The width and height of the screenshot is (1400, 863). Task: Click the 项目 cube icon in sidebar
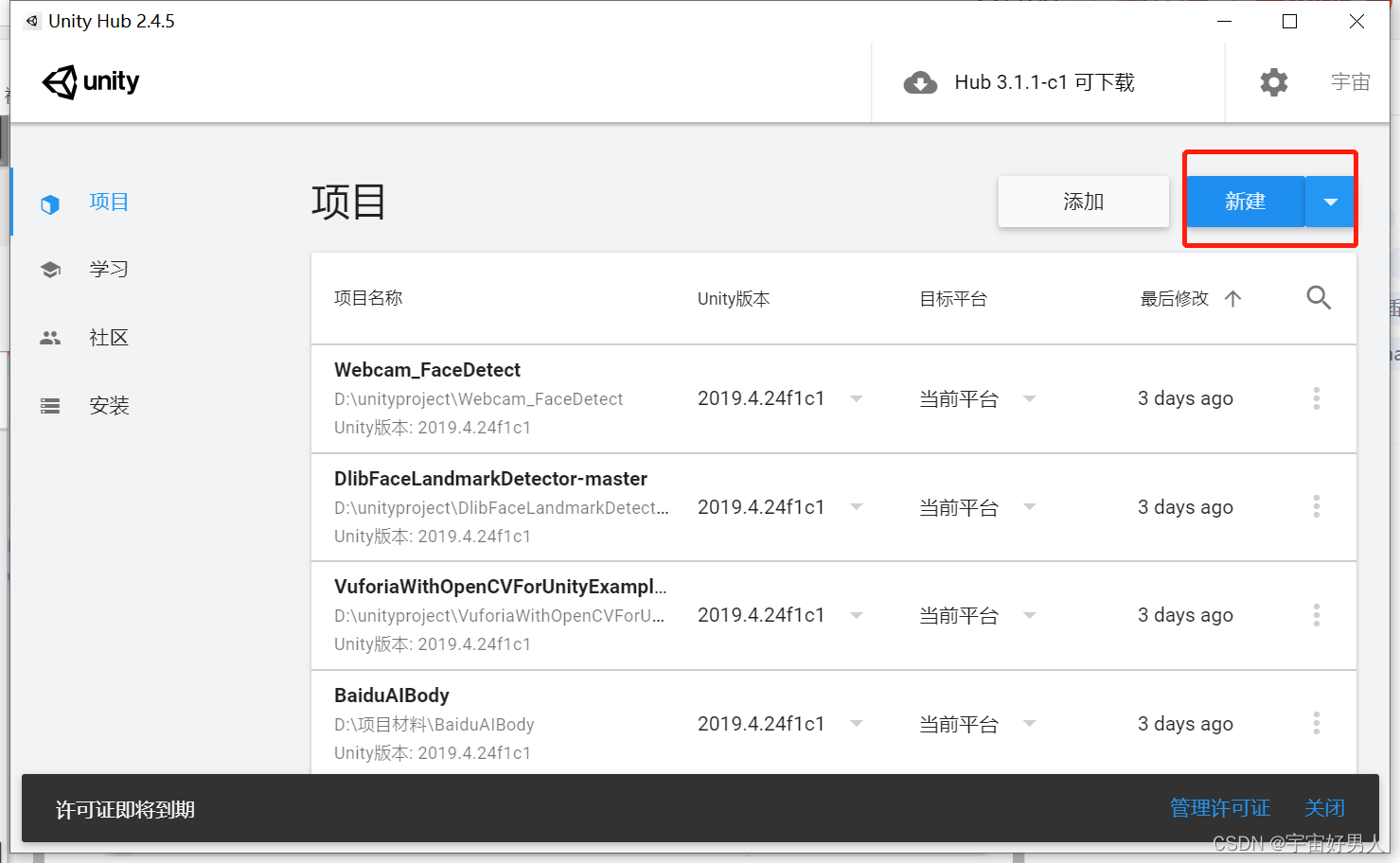pos(50,203)
